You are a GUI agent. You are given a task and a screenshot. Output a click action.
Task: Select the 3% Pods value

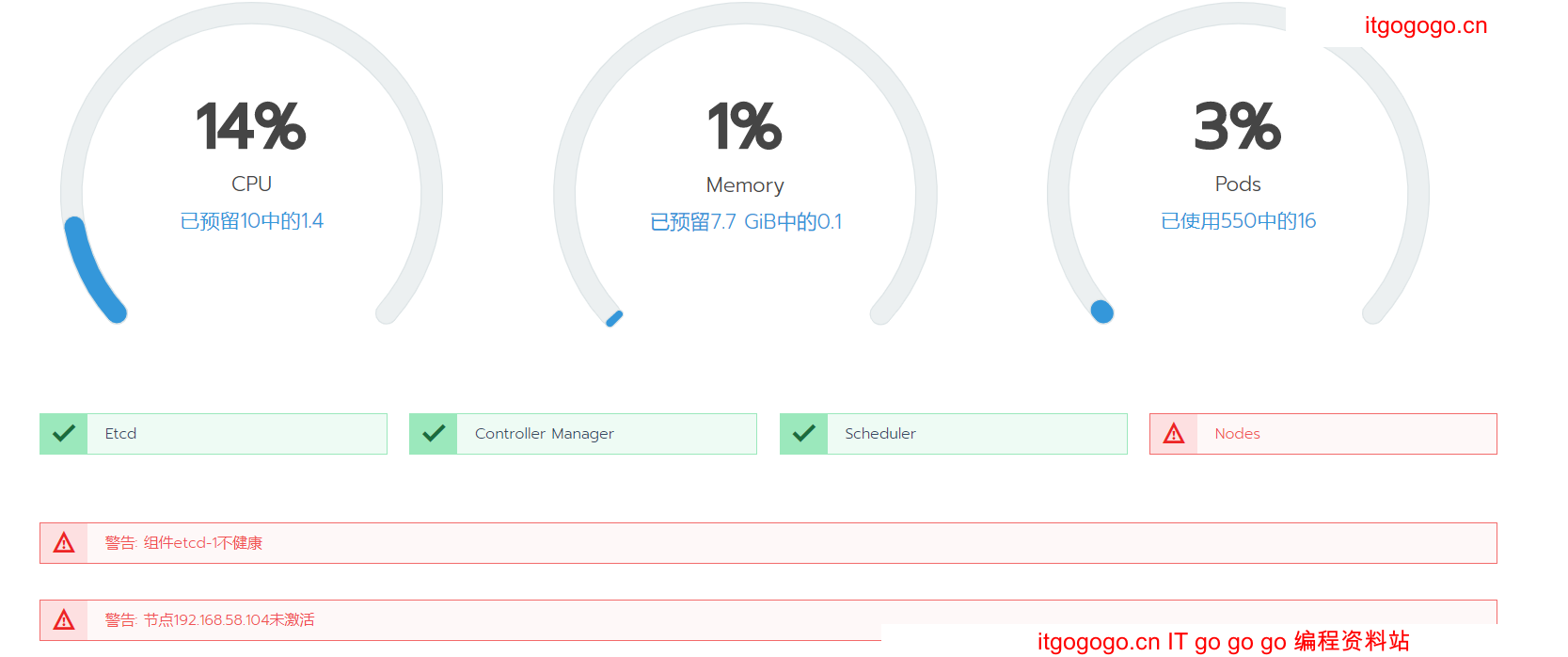1238,127
